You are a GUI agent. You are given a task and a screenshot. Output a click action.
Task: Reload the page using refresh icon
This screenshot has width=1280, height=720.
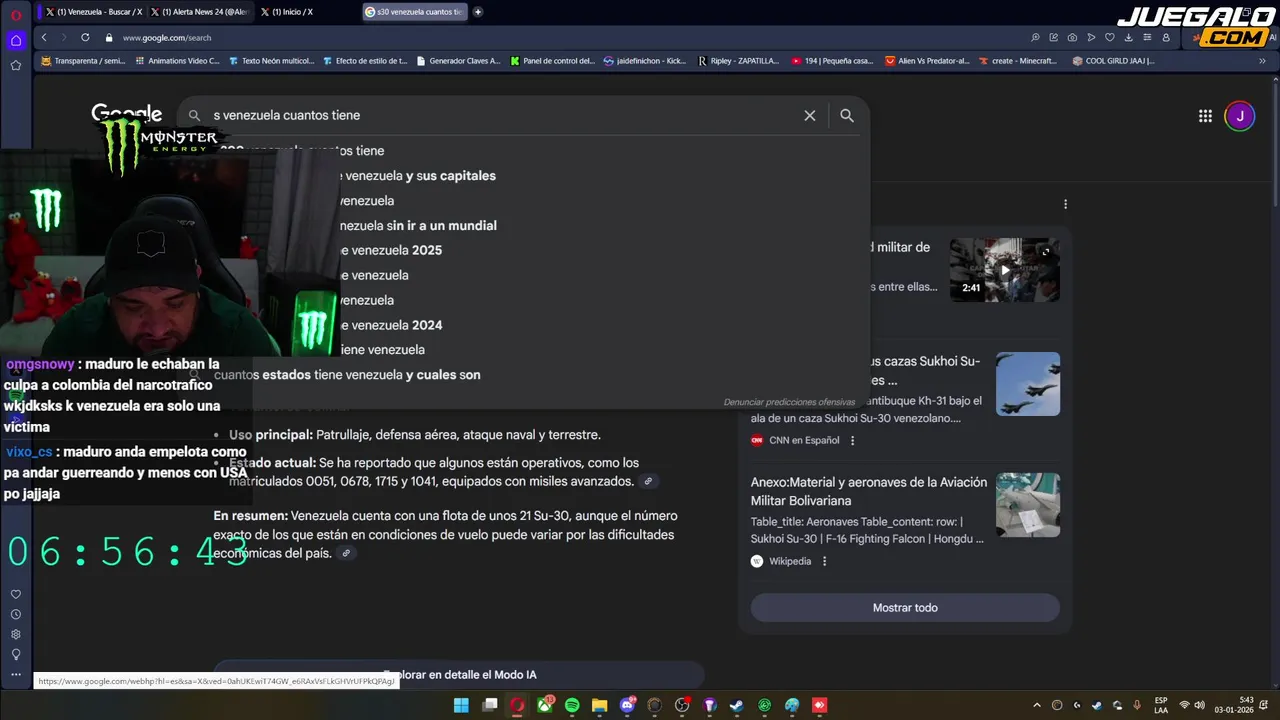pyautogui.click(x=84, y=37)
